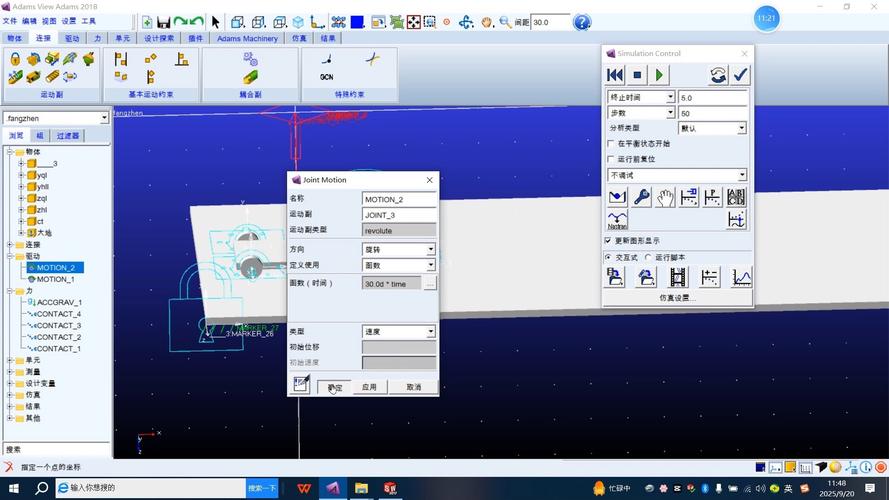
Task: Click the animation filmstrip icon in Simulation Control
Action: 678,278
